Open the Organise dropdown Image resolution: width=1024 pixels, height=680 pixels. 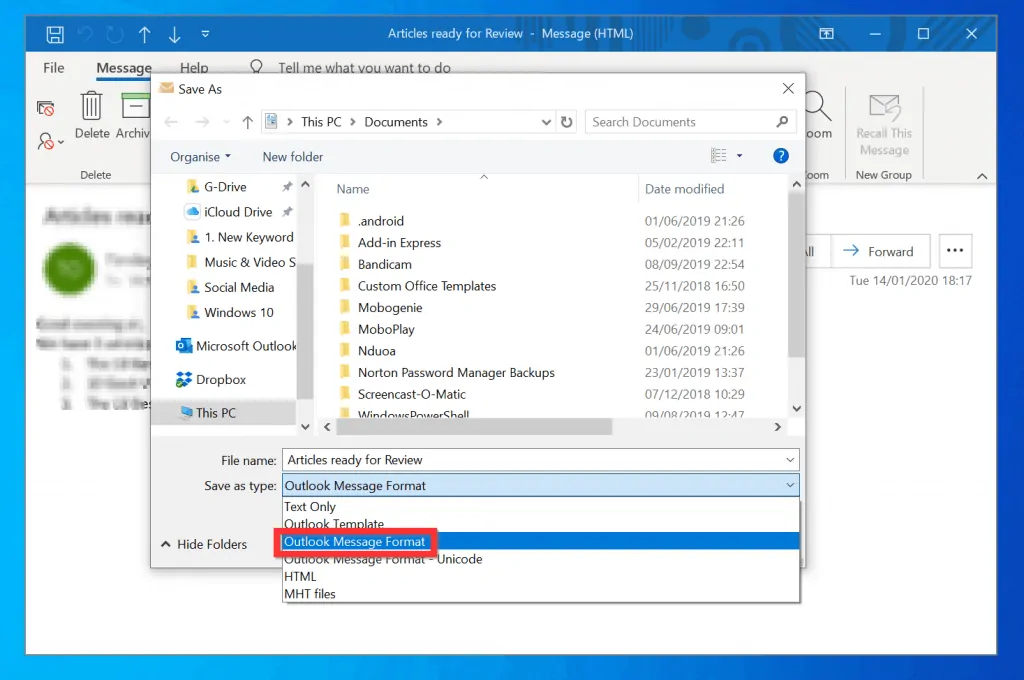[x=199, y=156]
